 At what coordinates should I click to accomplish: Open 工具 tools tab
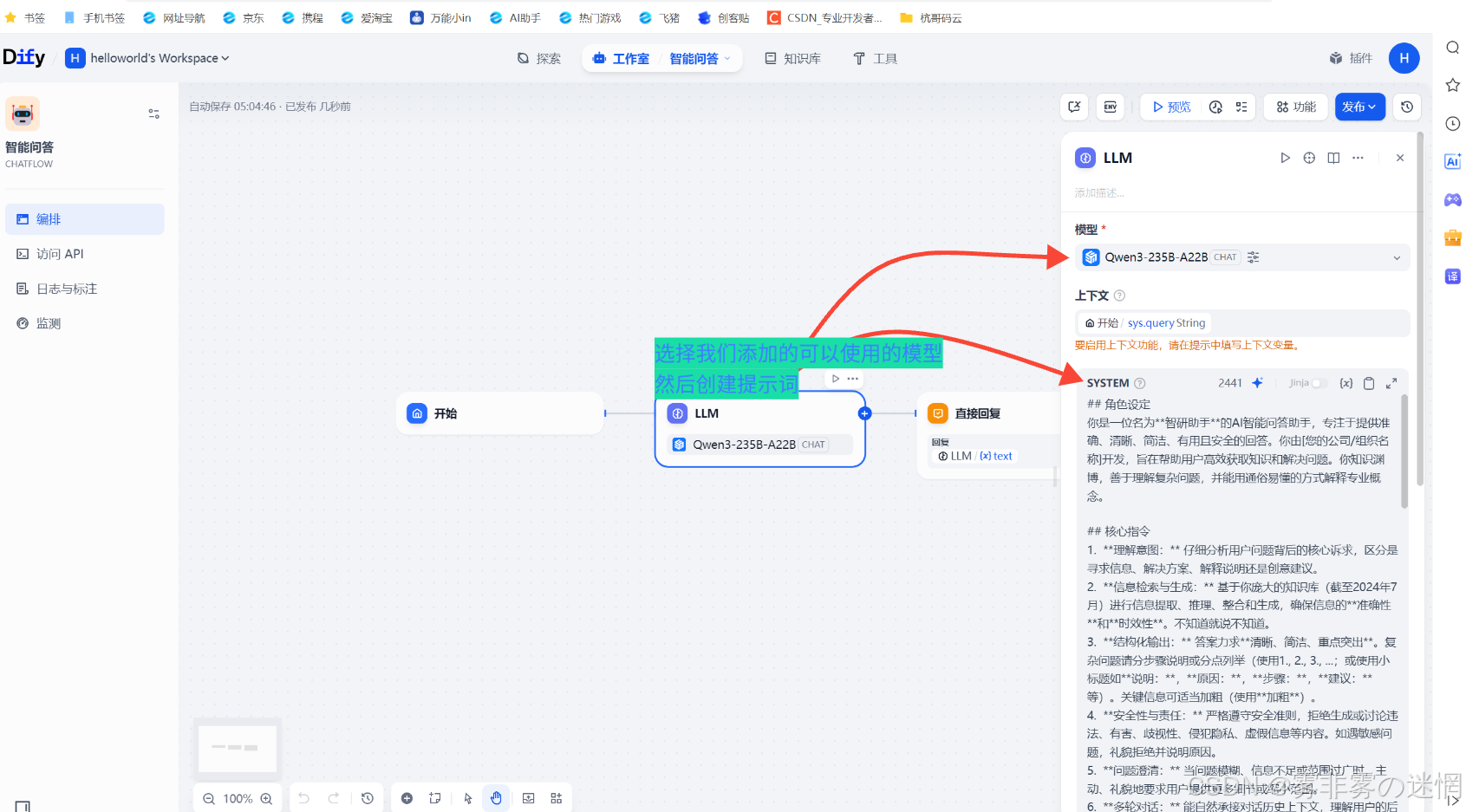[x=876, y=58]
